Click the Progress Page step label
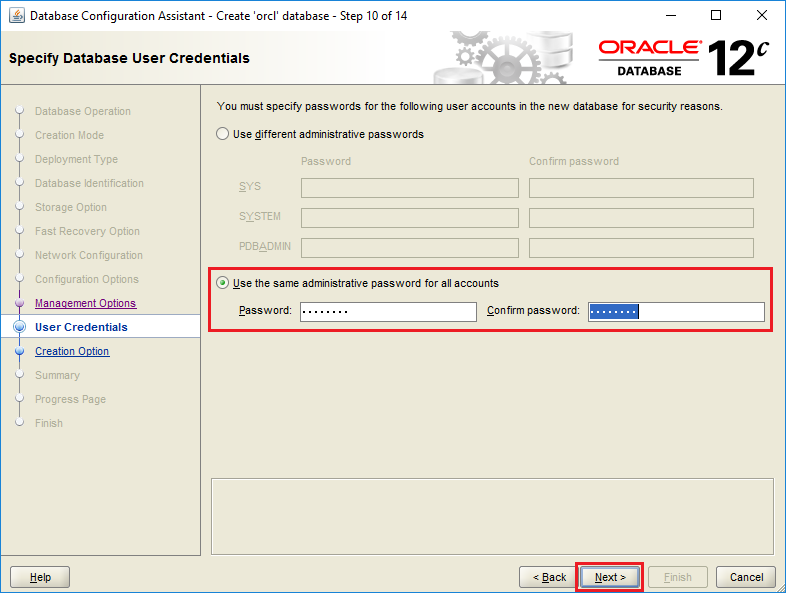The image size is (786, 593). coord(70,400)
